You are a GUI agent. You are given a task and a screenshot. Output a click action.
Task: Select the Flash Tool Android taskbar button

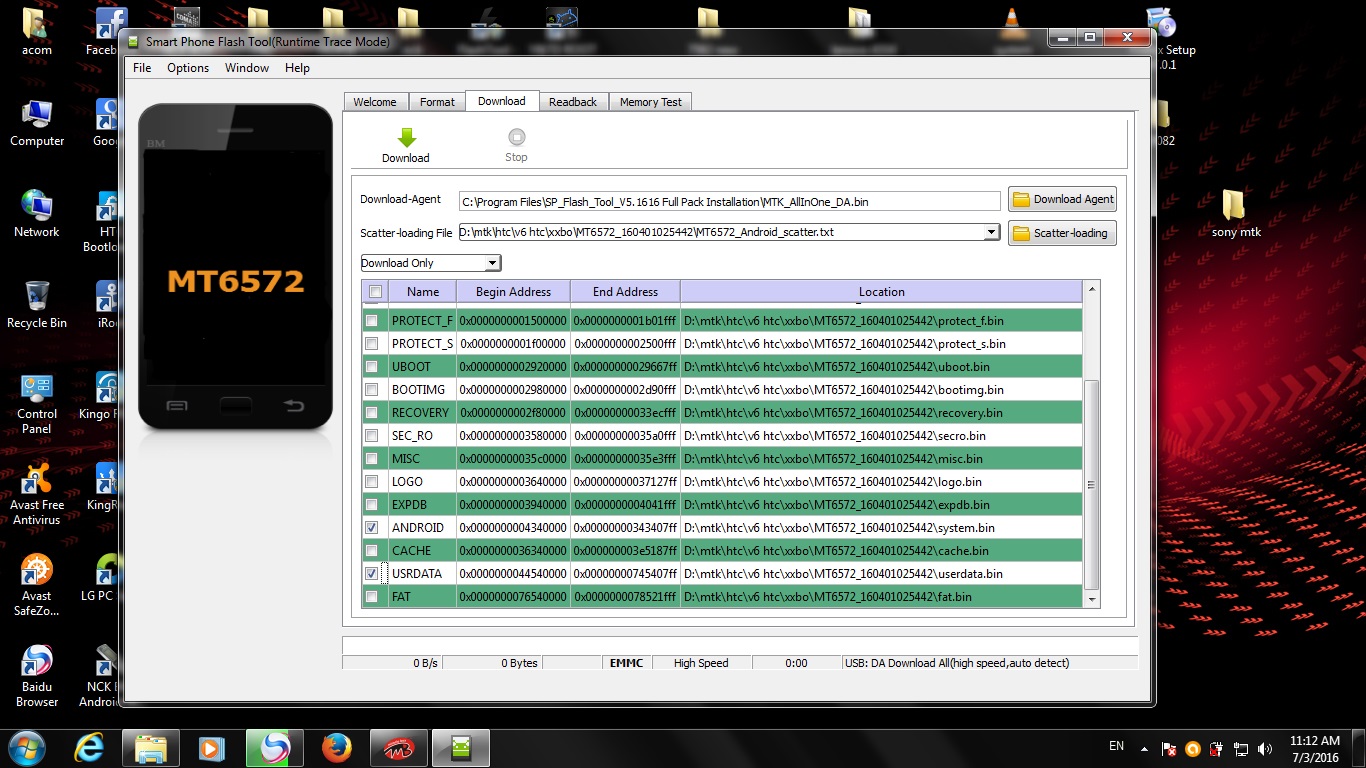460,747
